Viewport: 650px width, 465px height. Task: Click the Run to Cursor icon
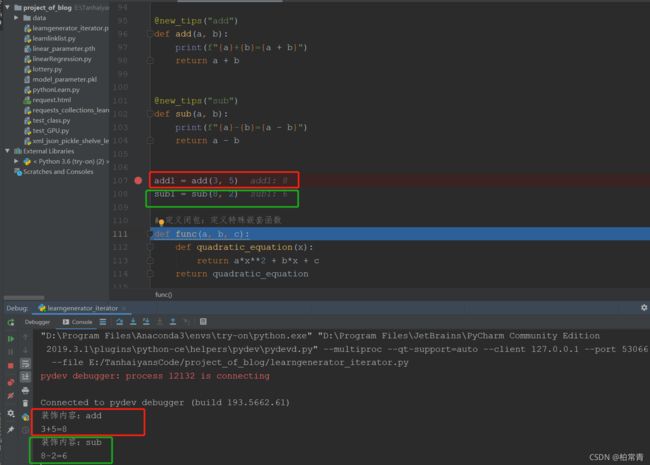[x=187, y=322]
